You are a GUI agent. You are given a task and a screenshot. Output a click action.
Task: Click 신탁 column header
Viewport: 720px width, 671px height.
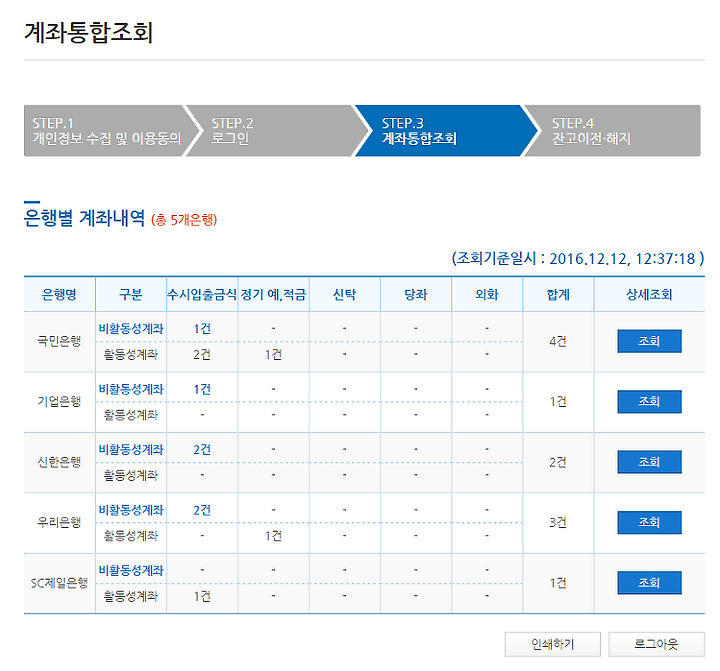(344, 294)
